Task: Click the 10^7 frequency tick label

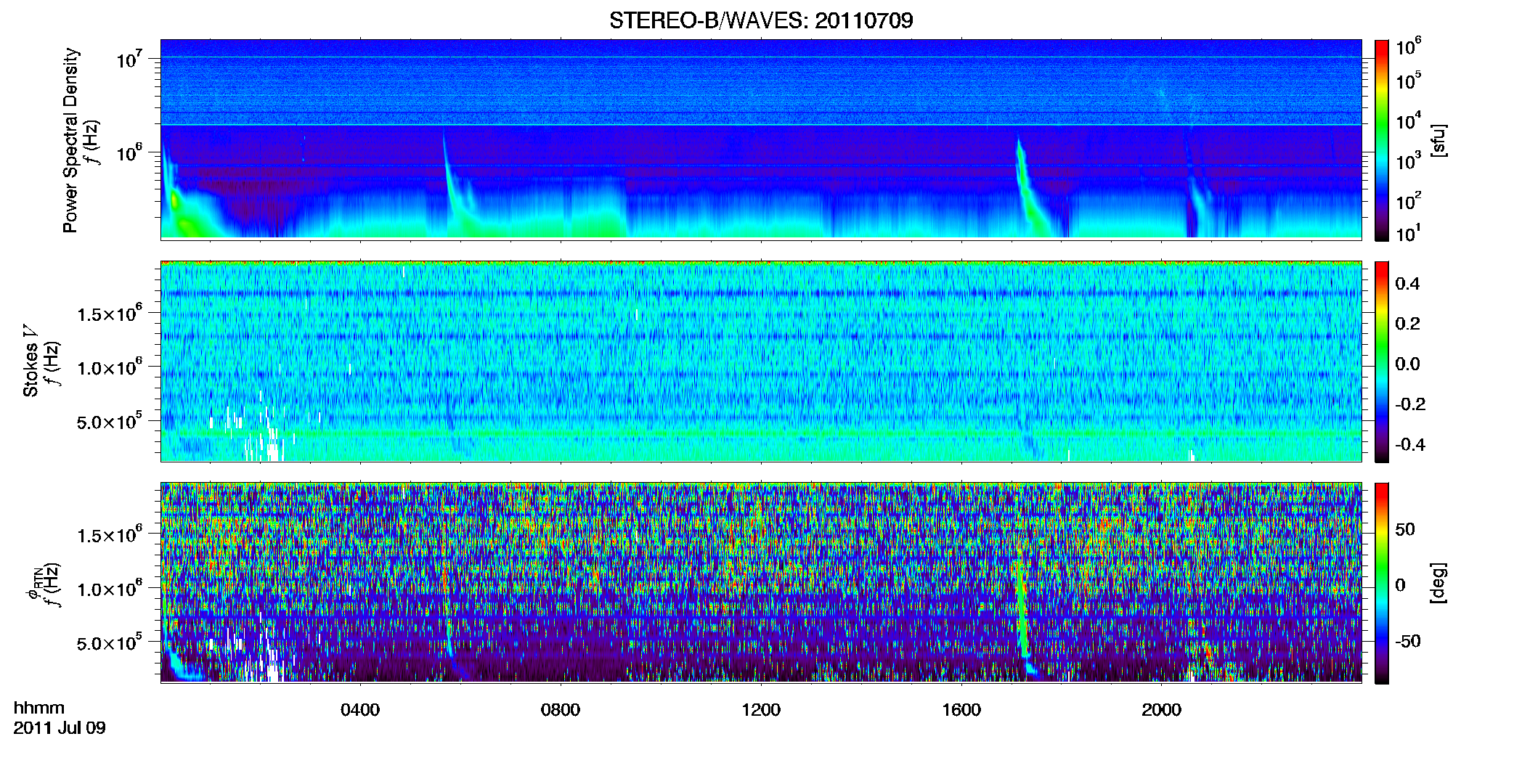Action: tap(131, 59)
